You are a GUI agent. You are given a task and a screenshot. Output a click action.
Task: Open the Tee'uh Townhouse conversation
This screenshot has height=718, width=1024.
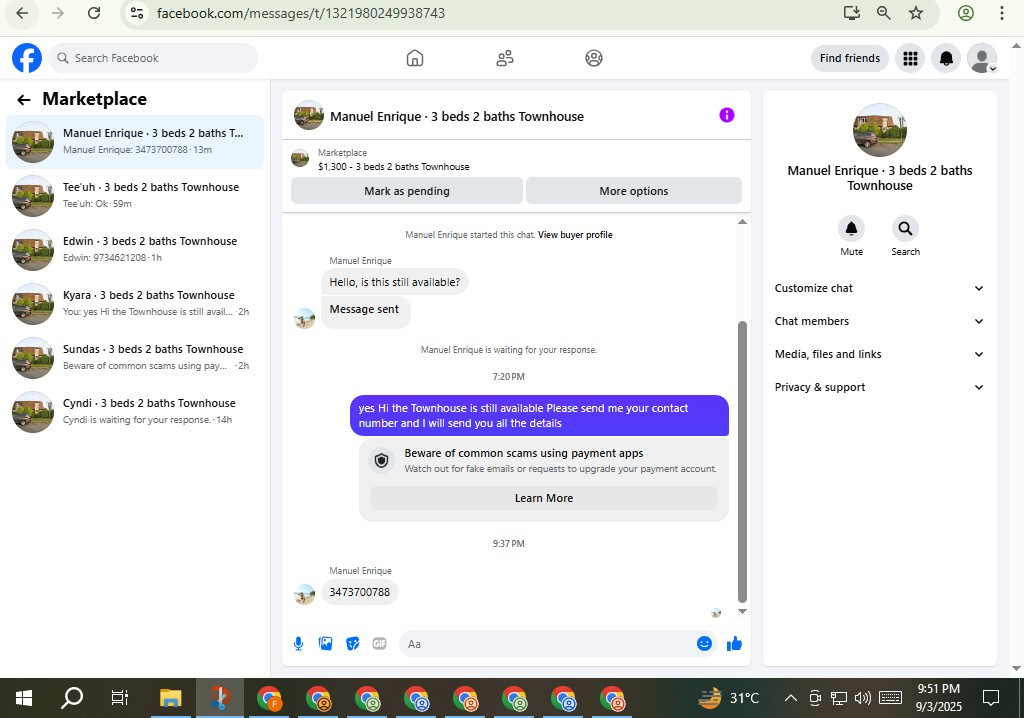[x=135, y=195]
